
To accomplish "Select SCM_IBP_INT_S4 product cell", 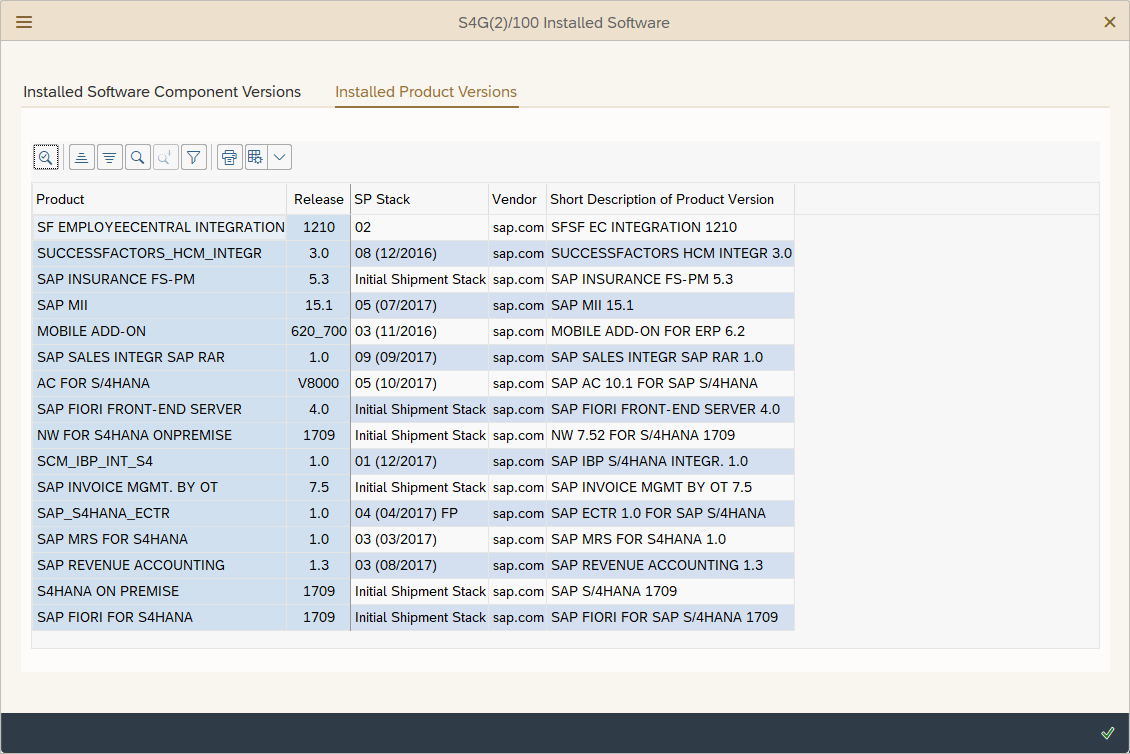I will pyautogui.click(x=159, y=461).
